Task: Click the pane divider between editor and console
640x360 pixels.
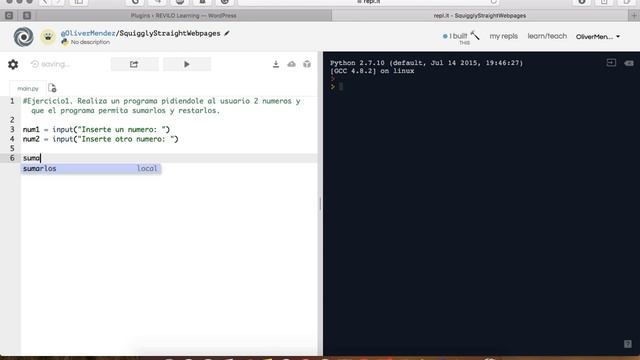Action: [x=320, y=203]
